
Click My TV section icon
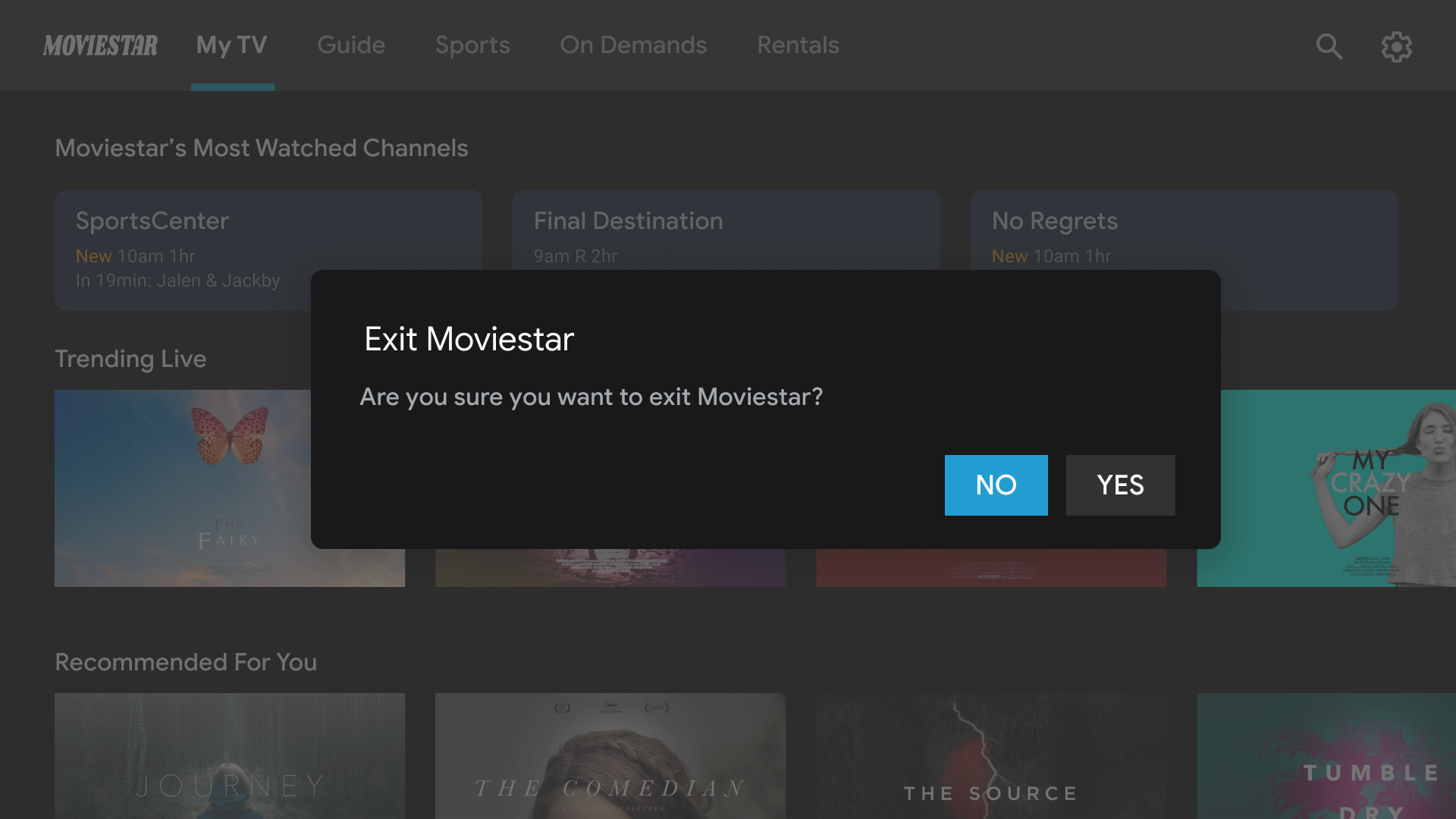[x=232, y=45]
